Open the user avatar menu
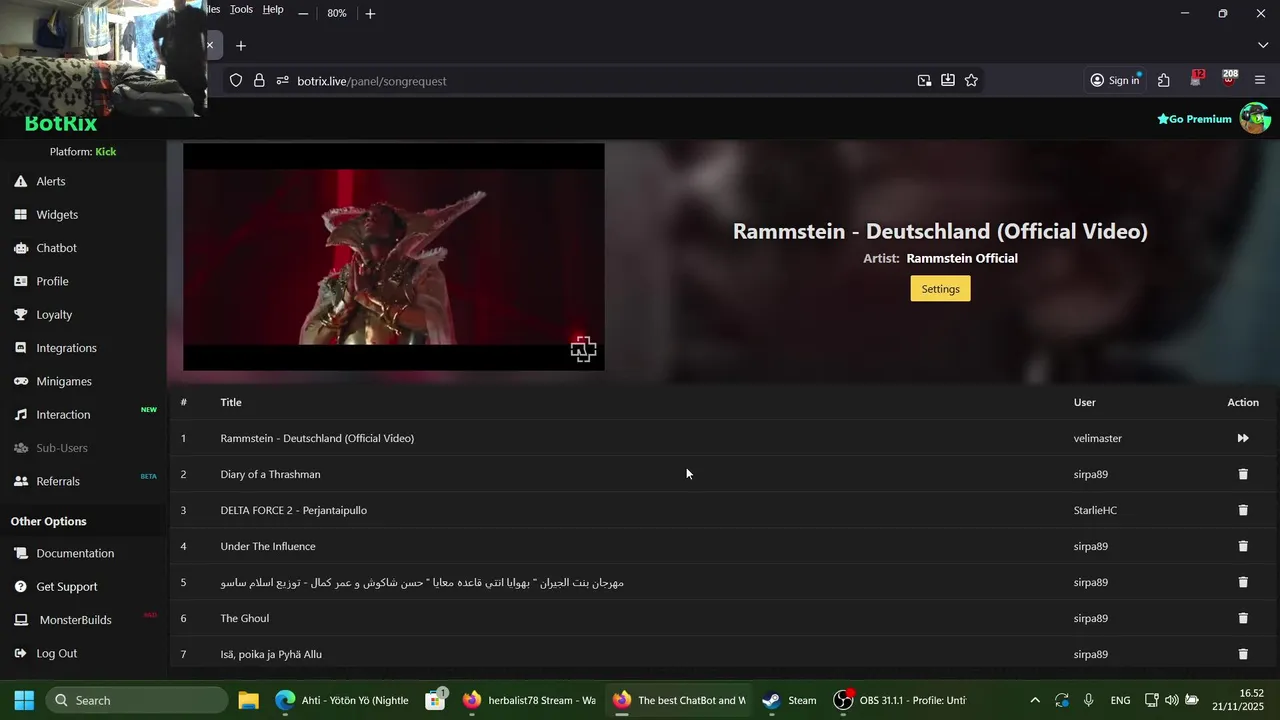 click(1255, 118)
